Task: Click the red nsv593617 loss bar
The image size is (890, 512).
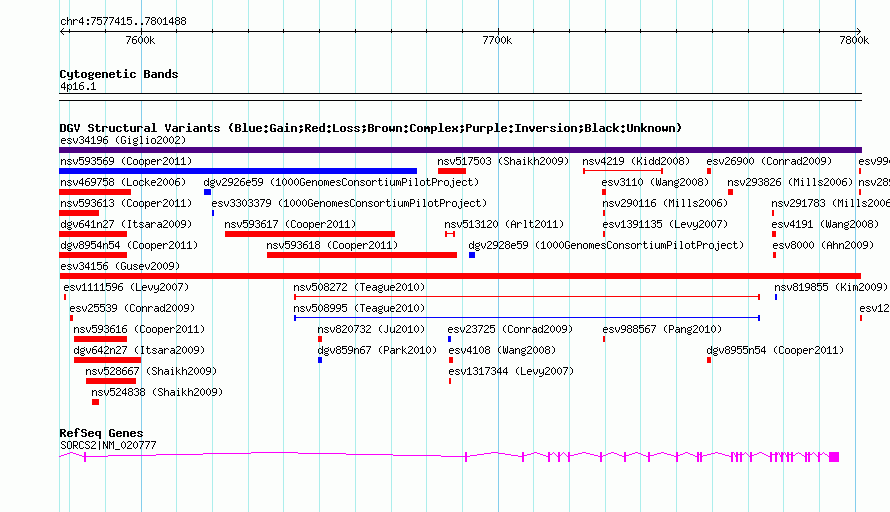Action: pyautogui.click(x=310, y=234)
